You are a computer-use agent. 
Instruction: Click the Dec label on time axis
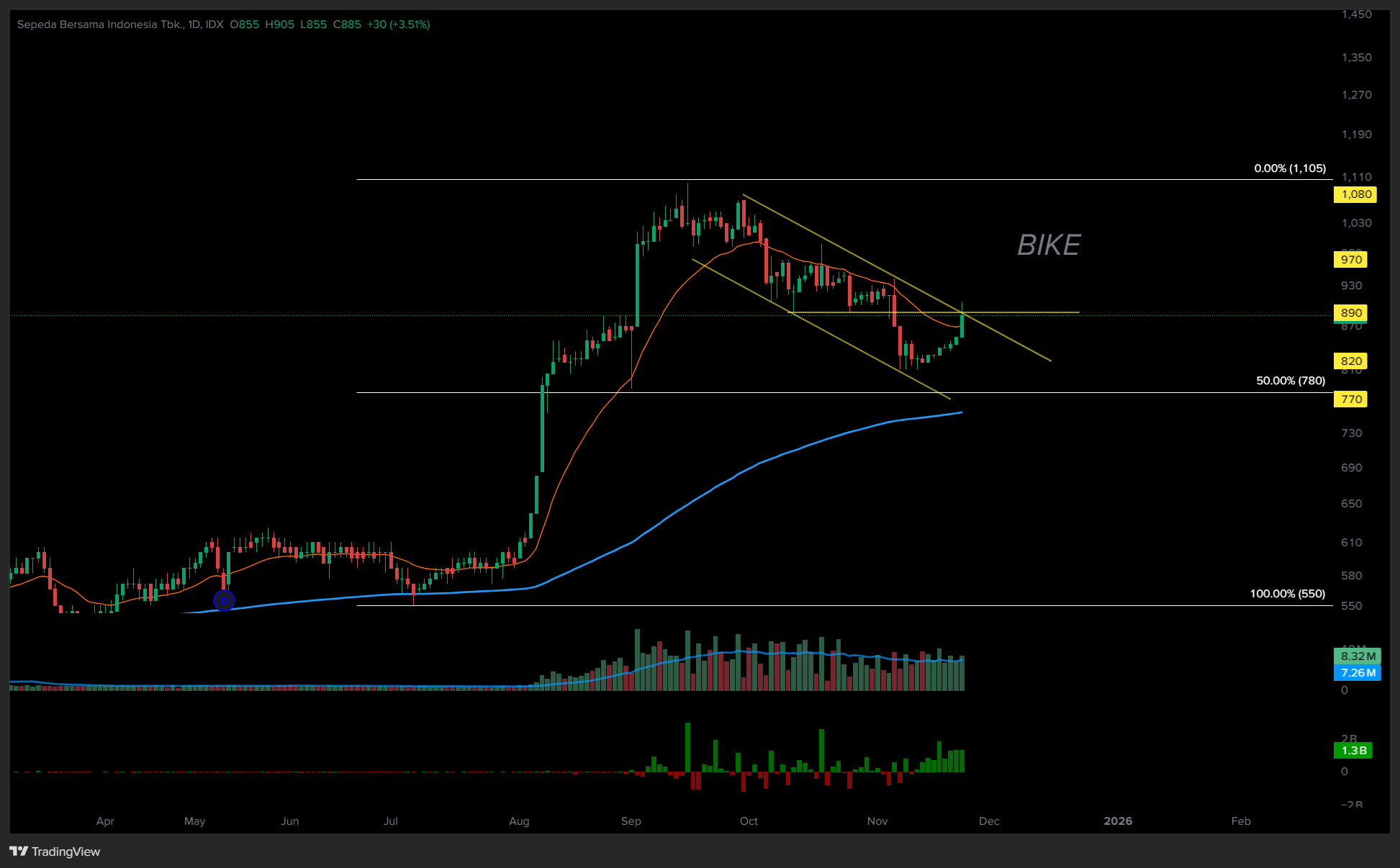(x=989, y=821)
